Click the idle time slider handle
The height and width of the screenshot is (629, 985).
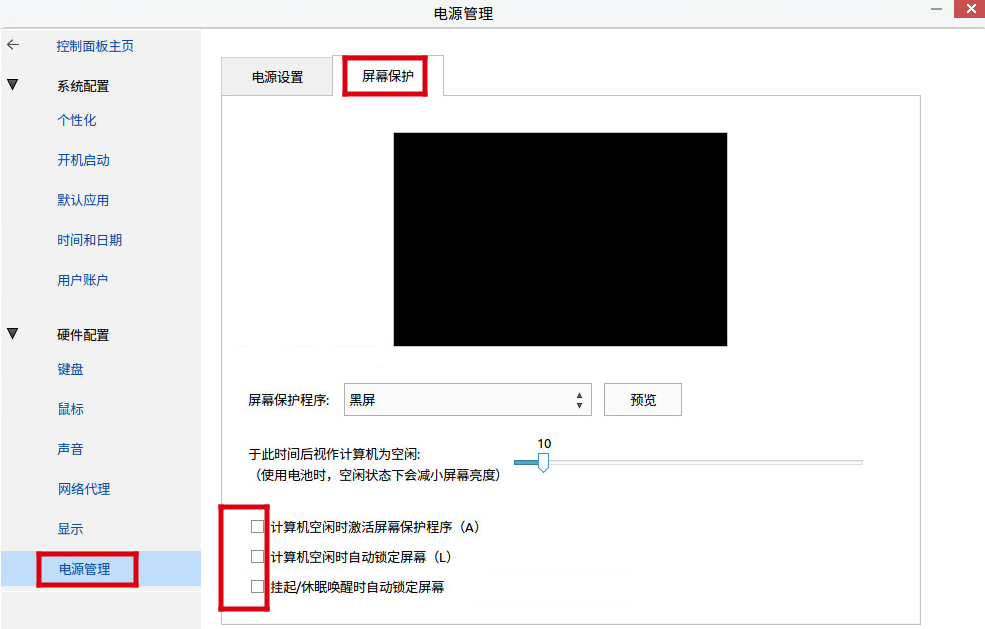543,462
